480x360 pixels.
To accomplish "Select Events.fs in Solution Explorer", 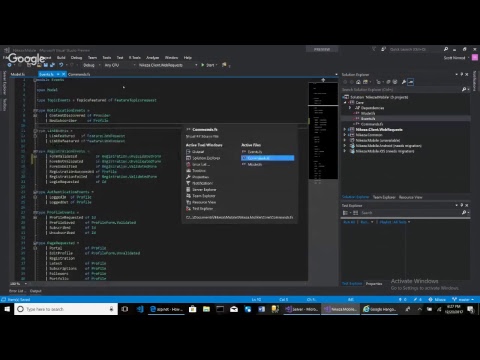I will [368, 119].
